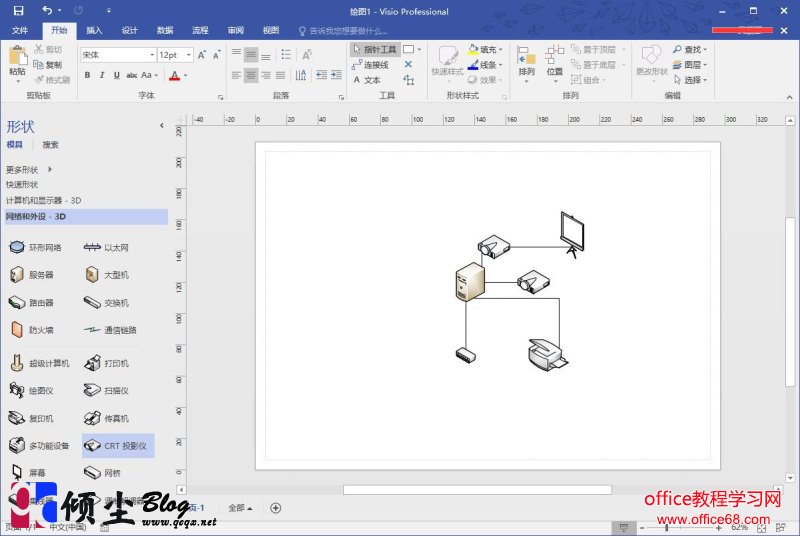The width and height of the screenshot is (800, 536).
Task: Click the Undo arrow icon
Action: coord(47,10)
